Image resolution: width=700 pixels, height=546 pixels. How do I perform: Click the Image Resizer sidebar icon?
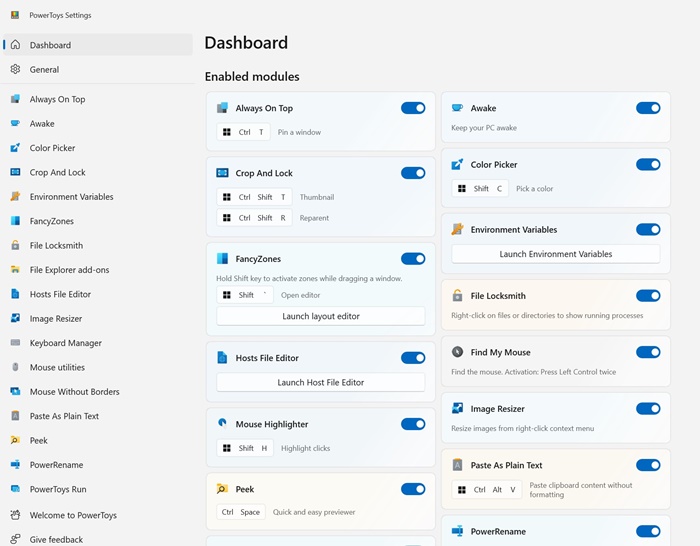[15, 318]
